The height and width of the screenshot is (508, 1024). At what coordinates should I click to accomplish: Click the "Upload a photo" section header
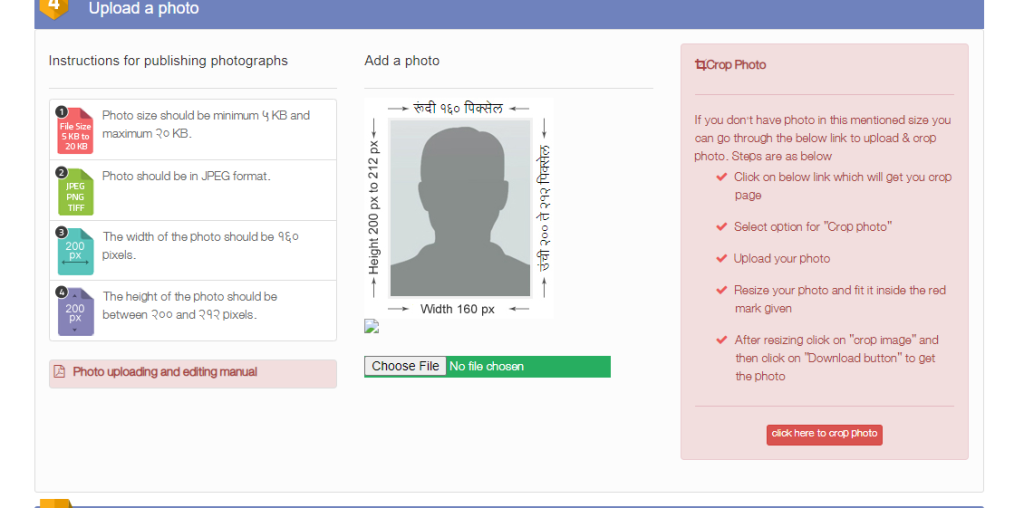144,9
